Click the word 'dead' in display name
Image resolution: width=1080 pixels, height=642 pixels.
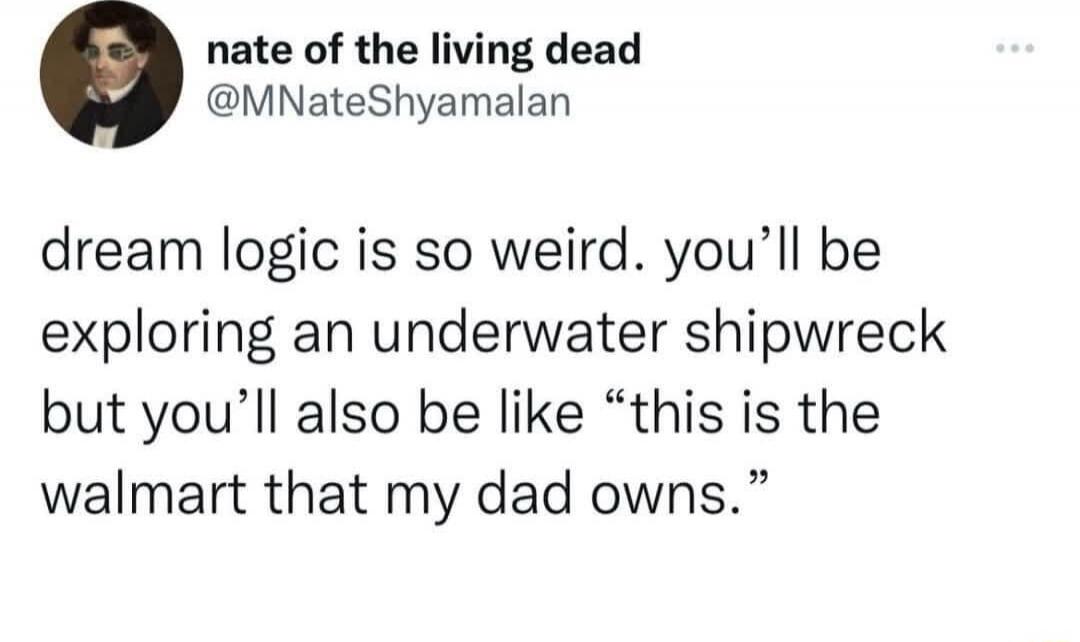[592, 50]
